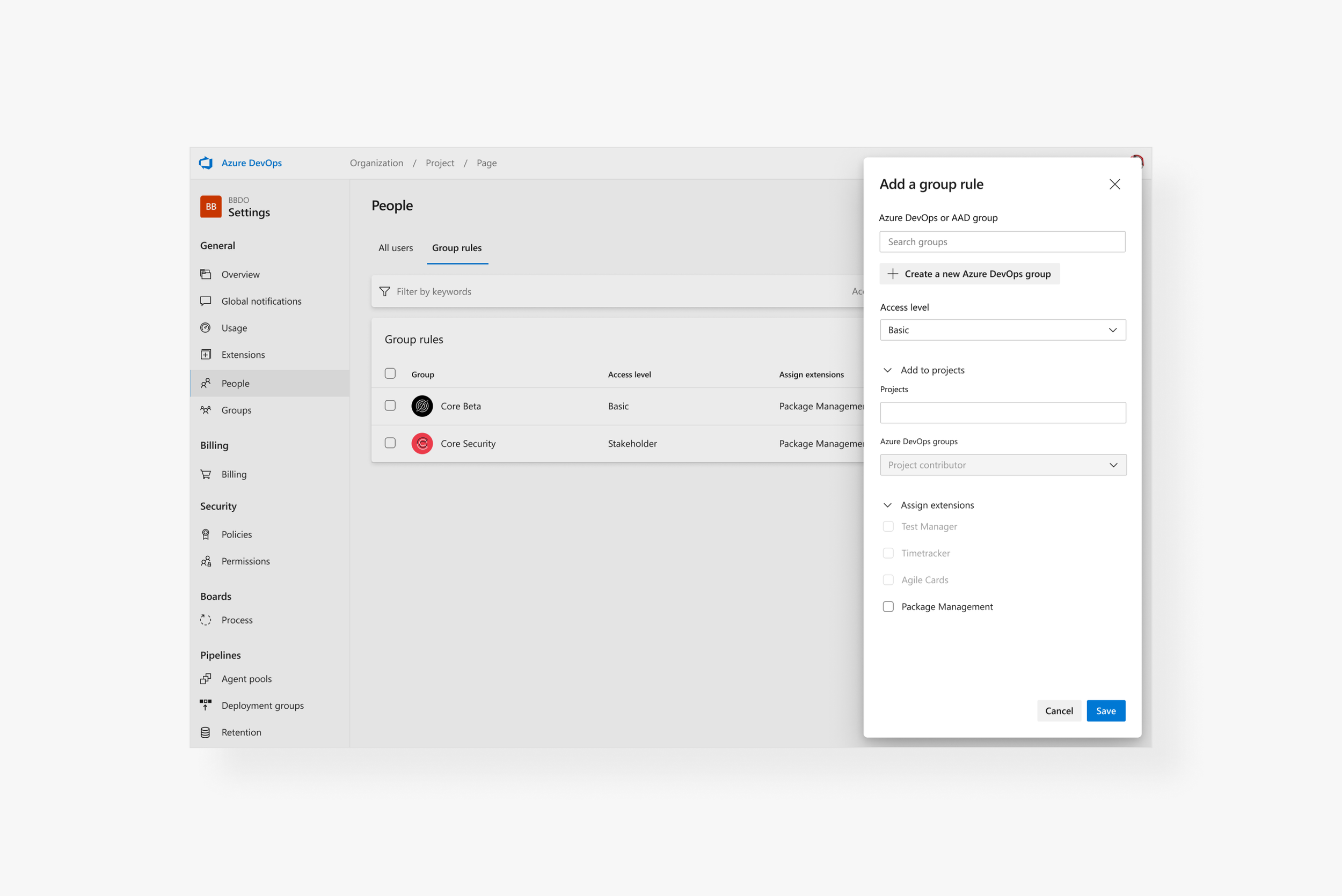Tick the Agile Cards checkbox
This screenshot has height=896, width=1342.
pos(888,579)
